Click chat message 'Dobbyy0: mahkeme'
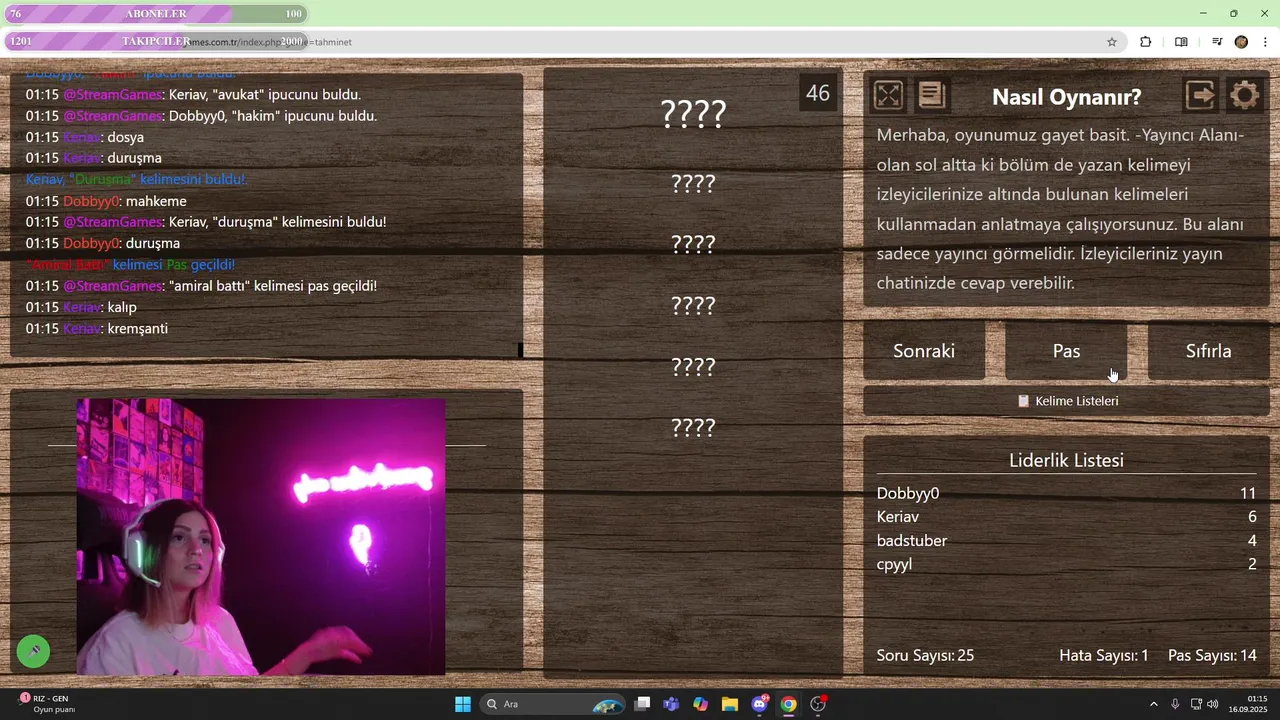1280x720 pixels. (106, 201)
